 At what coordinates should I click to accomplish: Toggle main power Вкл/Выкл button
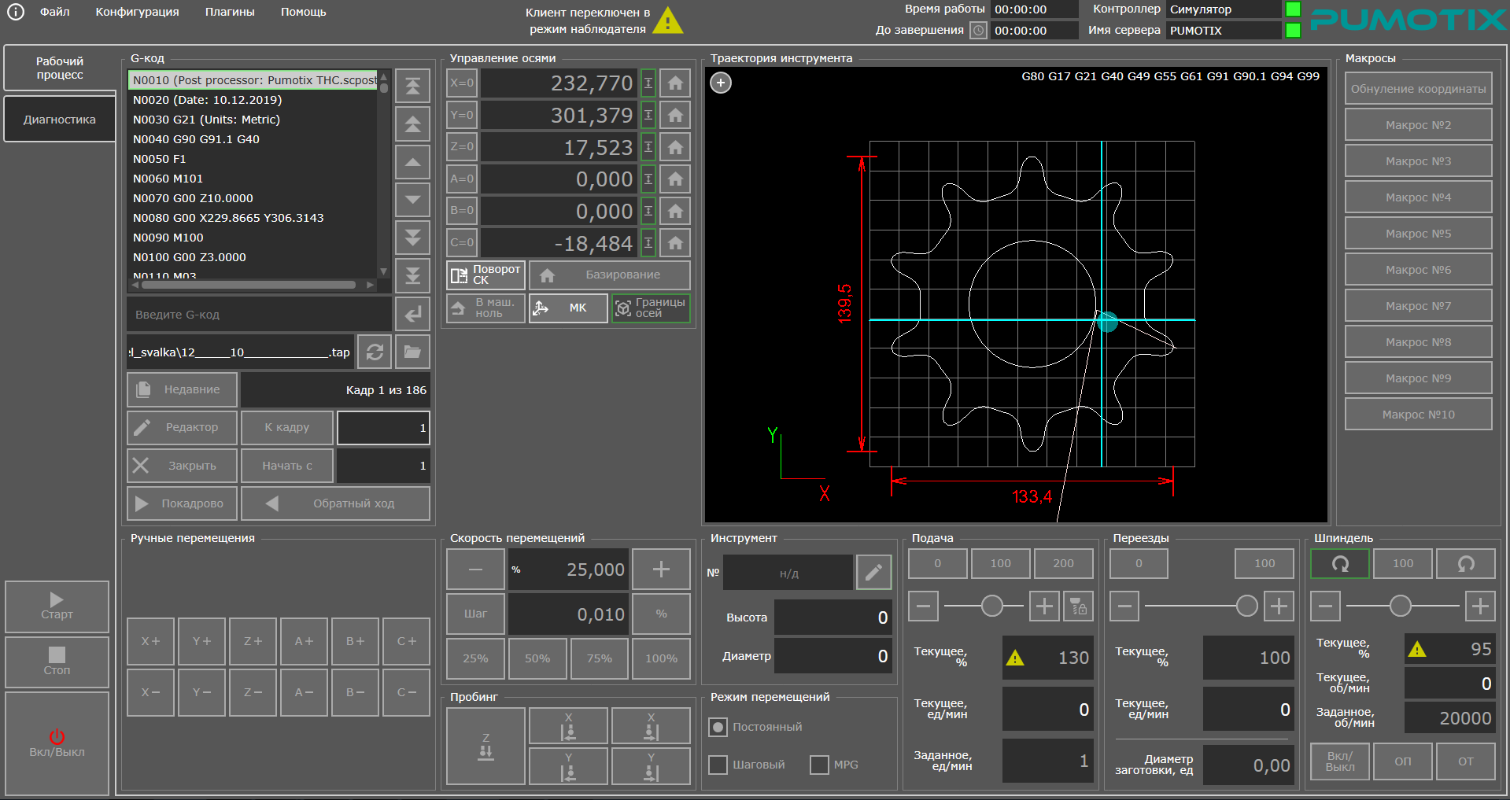(57, 743)
